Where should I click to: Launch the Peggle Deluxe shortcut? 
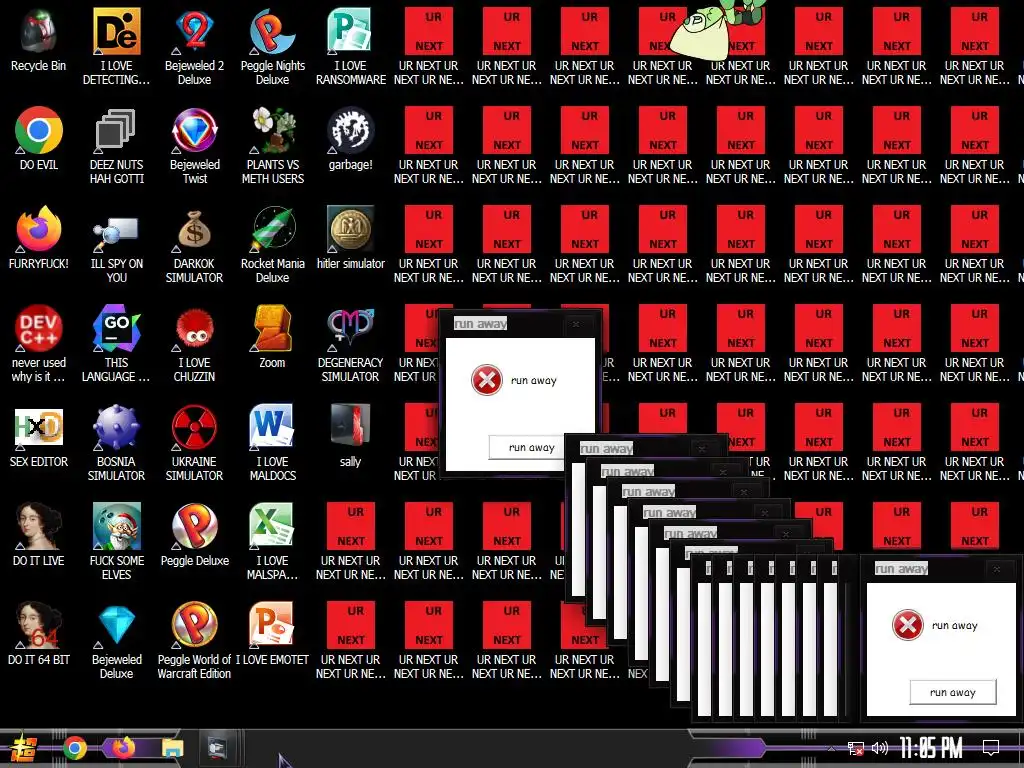click(x=195, y=526)
